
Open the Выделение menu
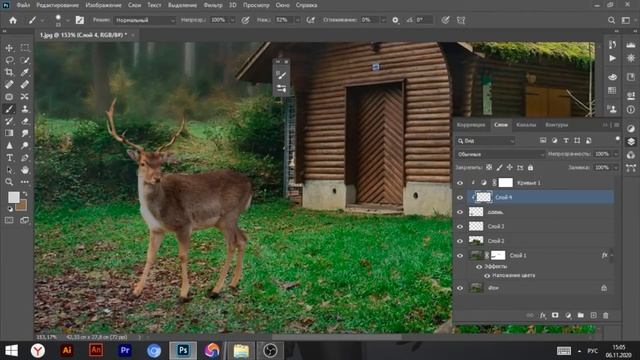click(x=182, y=5)
